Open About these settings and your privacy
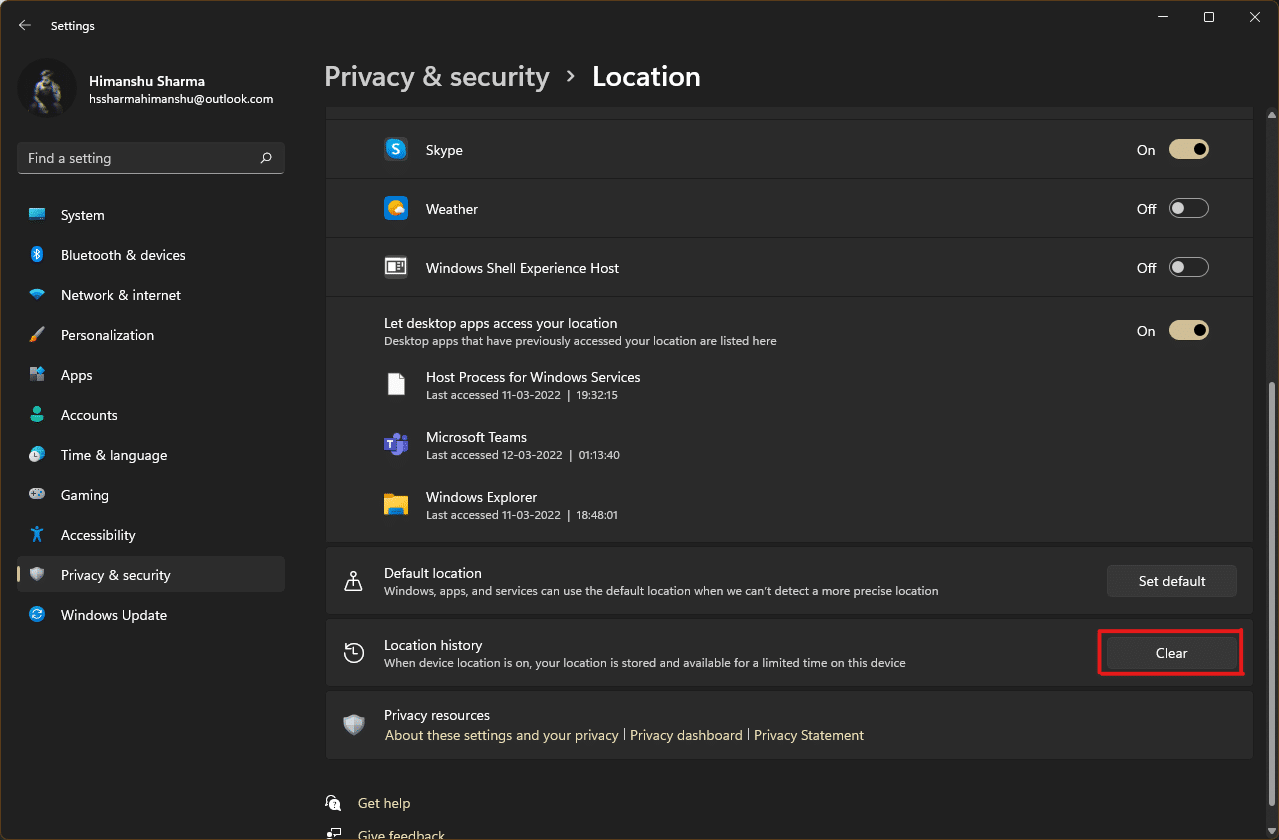 (502, 735)
